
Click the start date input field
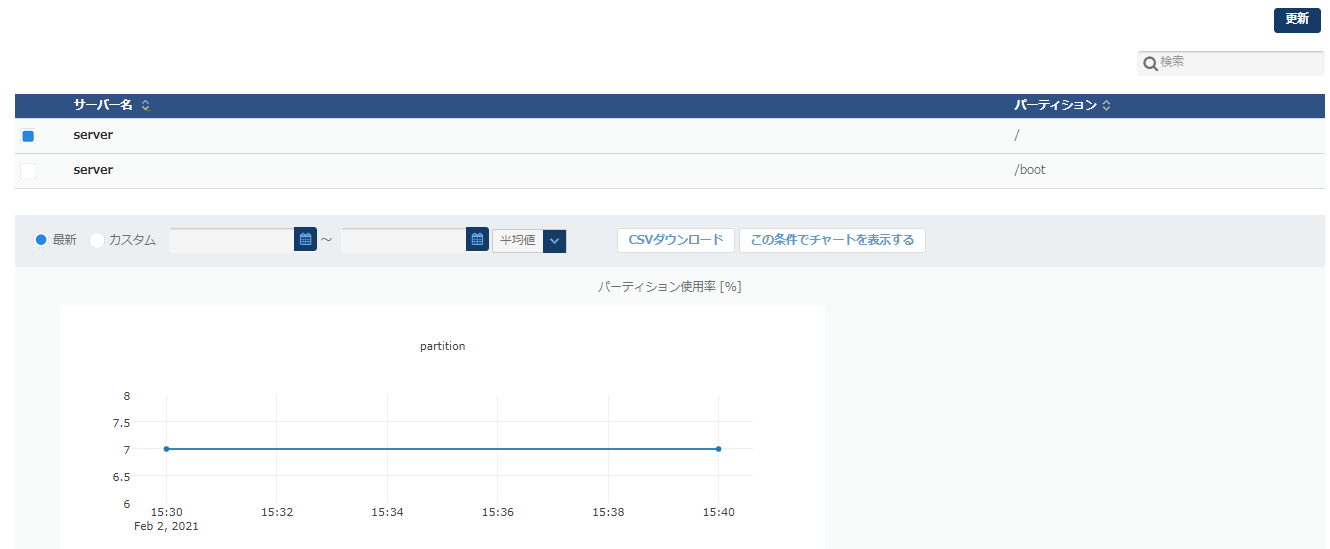[x=232, y=240]
